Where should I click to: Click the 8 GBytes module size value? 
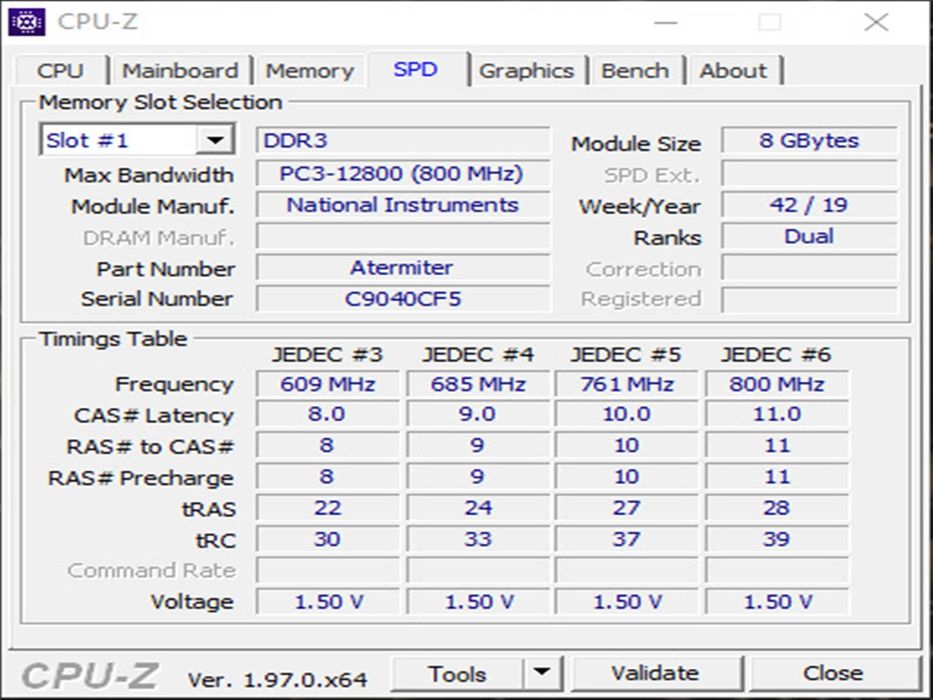[809, 140]
